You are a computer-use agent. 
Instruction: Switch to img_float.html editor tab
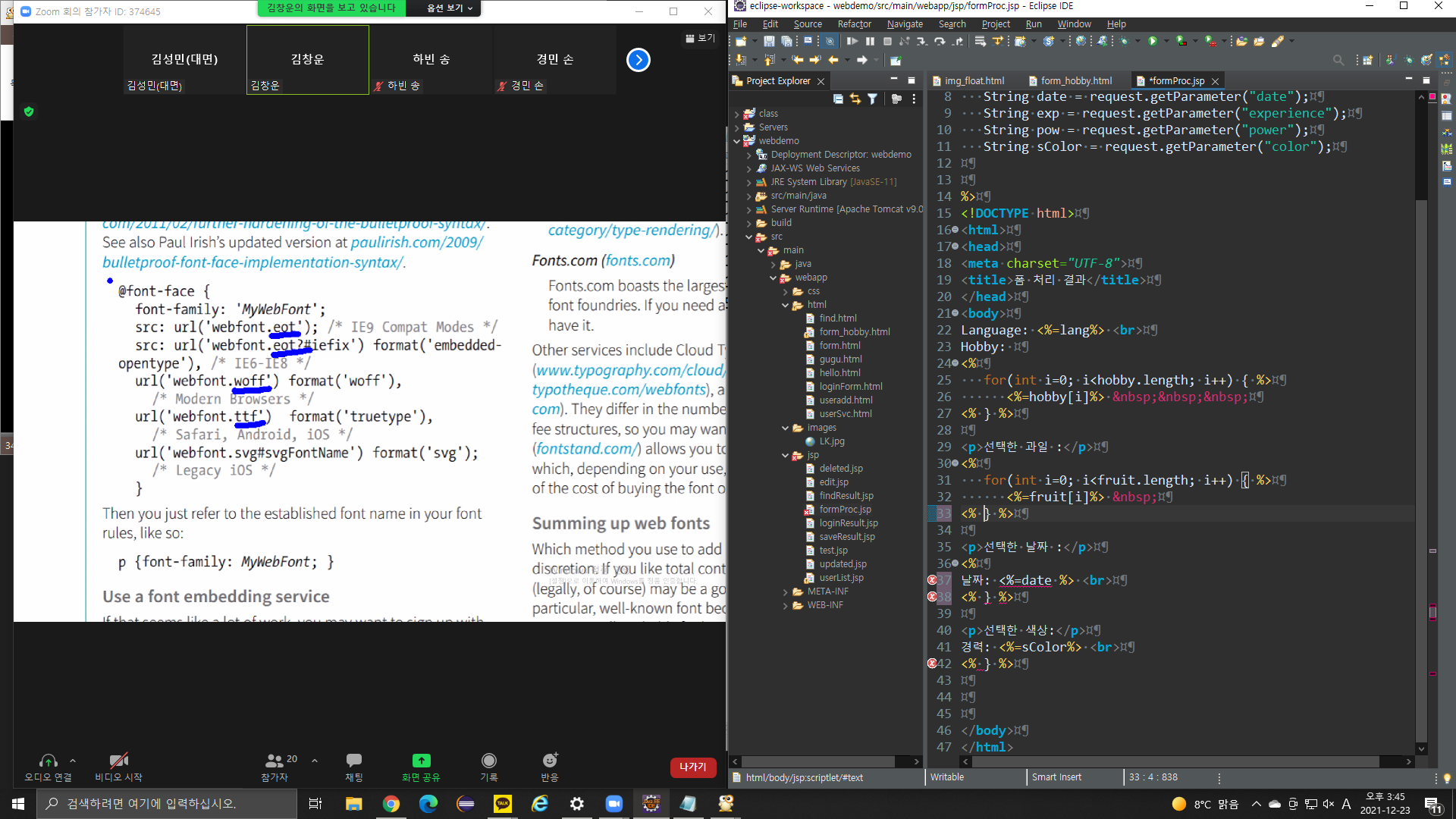[974, 80]
